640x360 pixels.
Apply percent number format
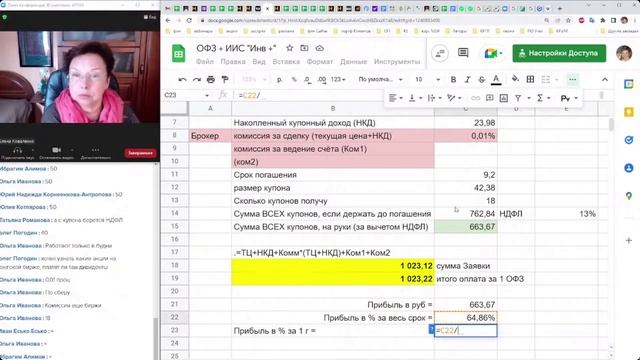click(x=294, y=79)
